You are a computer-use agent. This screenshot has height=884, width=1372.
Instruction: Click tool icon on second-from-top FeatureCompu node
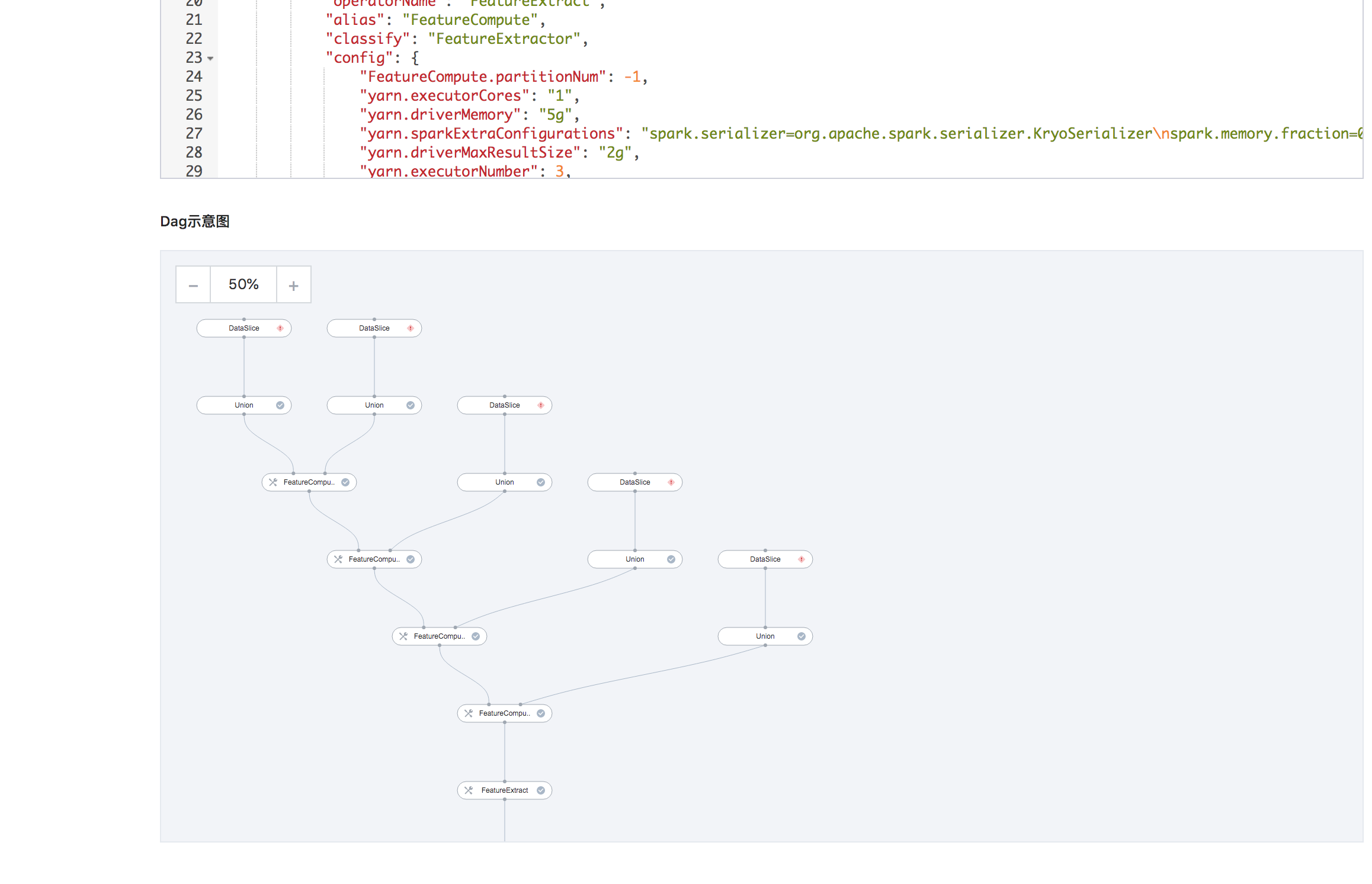(338, 559)
